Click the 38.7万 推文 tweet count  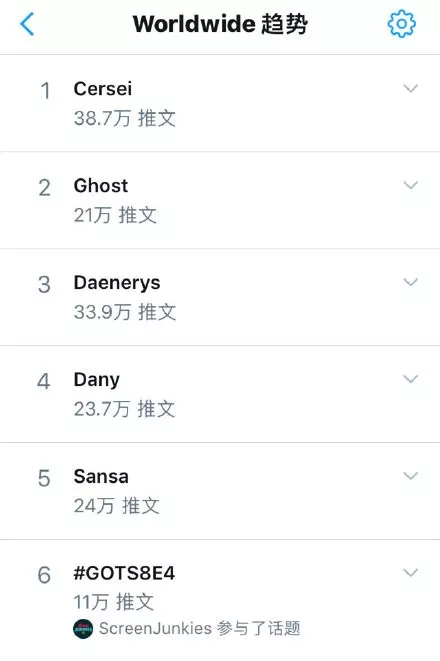tap(125, 118)
